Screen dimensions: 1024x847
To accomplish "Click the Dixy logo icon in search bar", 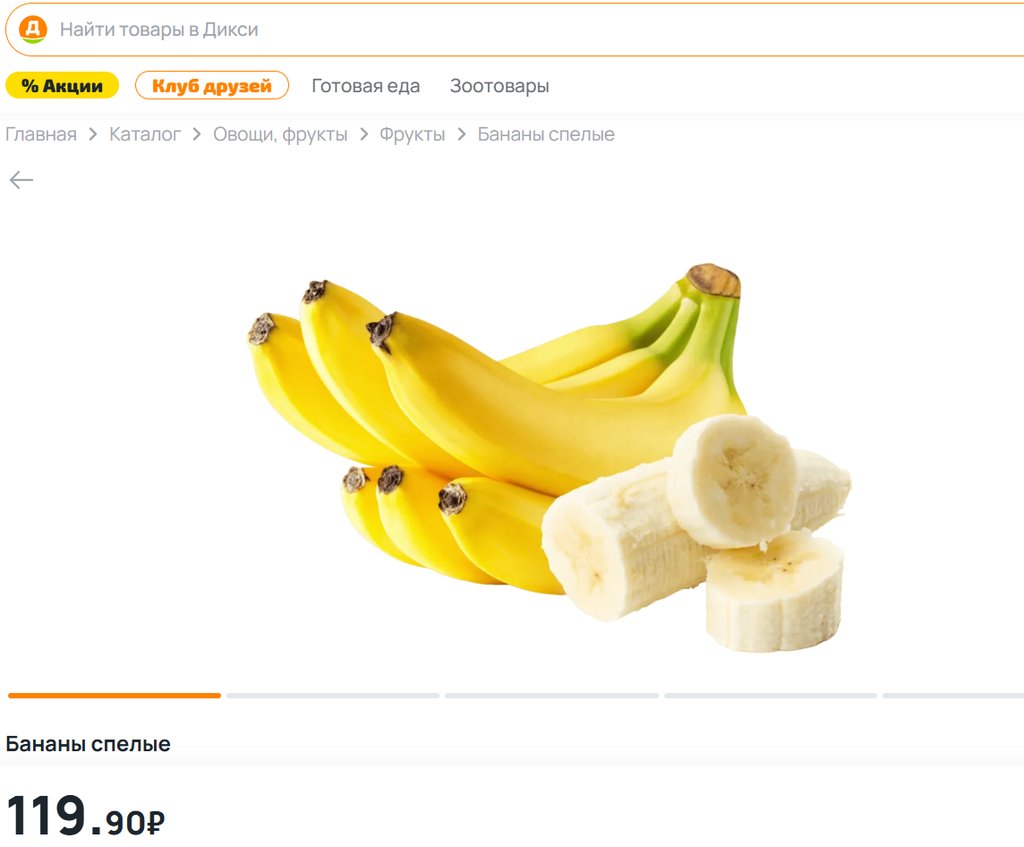I will click(x=33, y=29).
